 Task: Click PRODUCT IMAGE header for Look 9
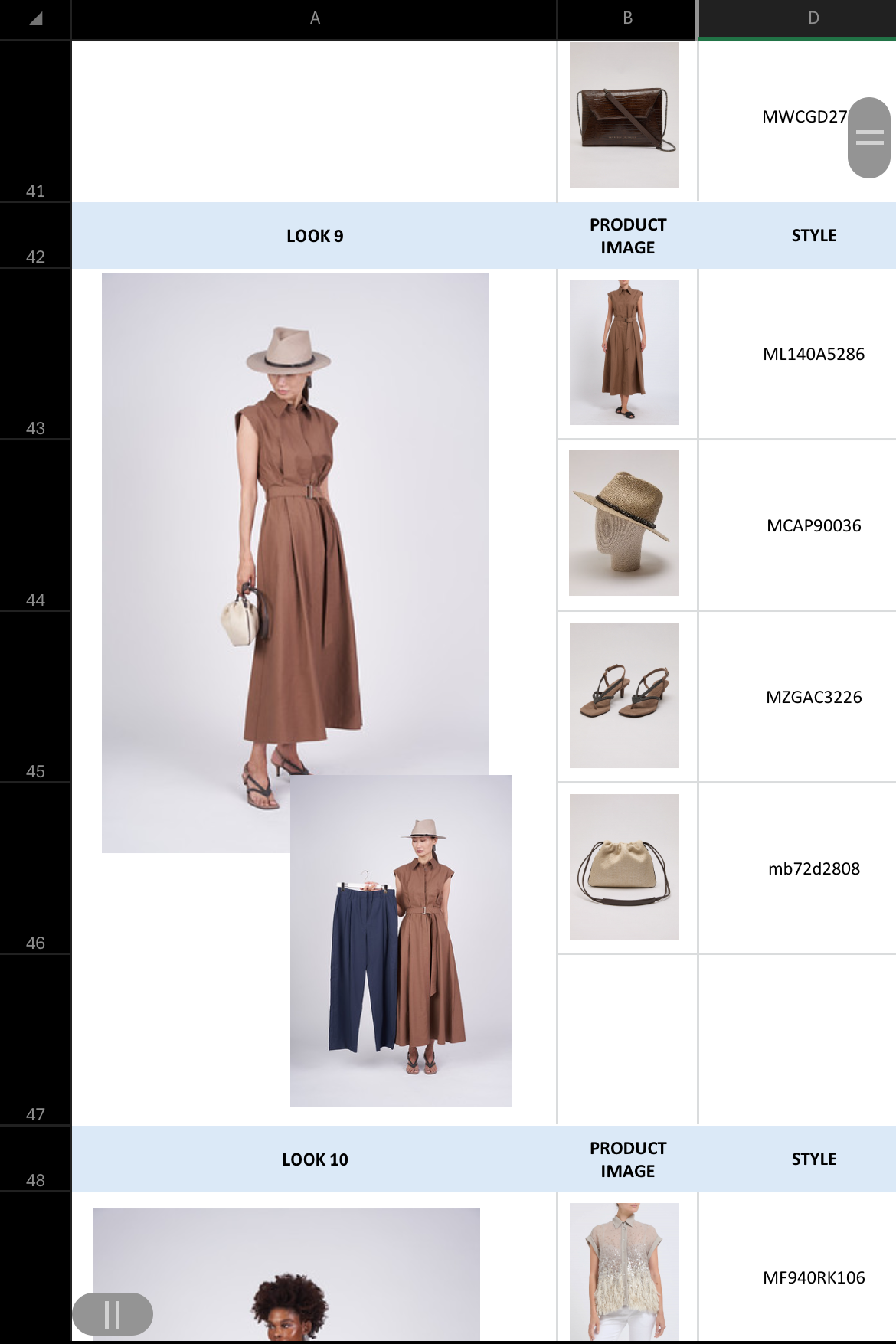pyautogui.click(x=627, y=236)
